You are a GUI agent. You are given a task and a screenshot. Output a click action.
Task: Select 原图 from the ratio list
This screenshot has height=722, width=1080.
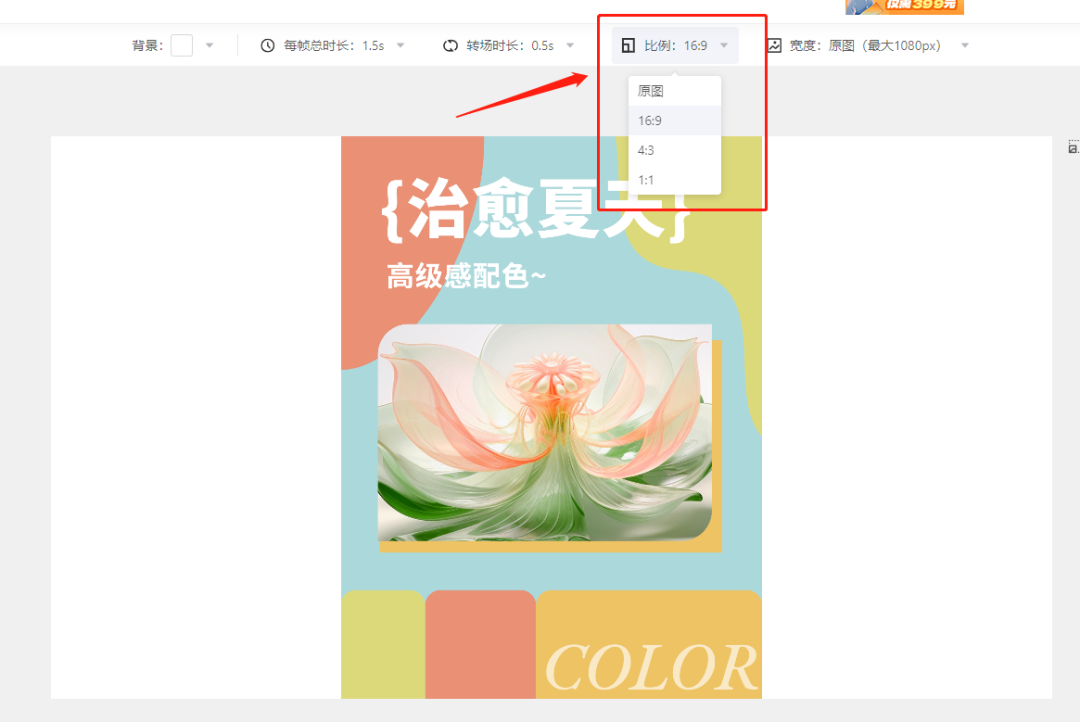pos(651,91)
